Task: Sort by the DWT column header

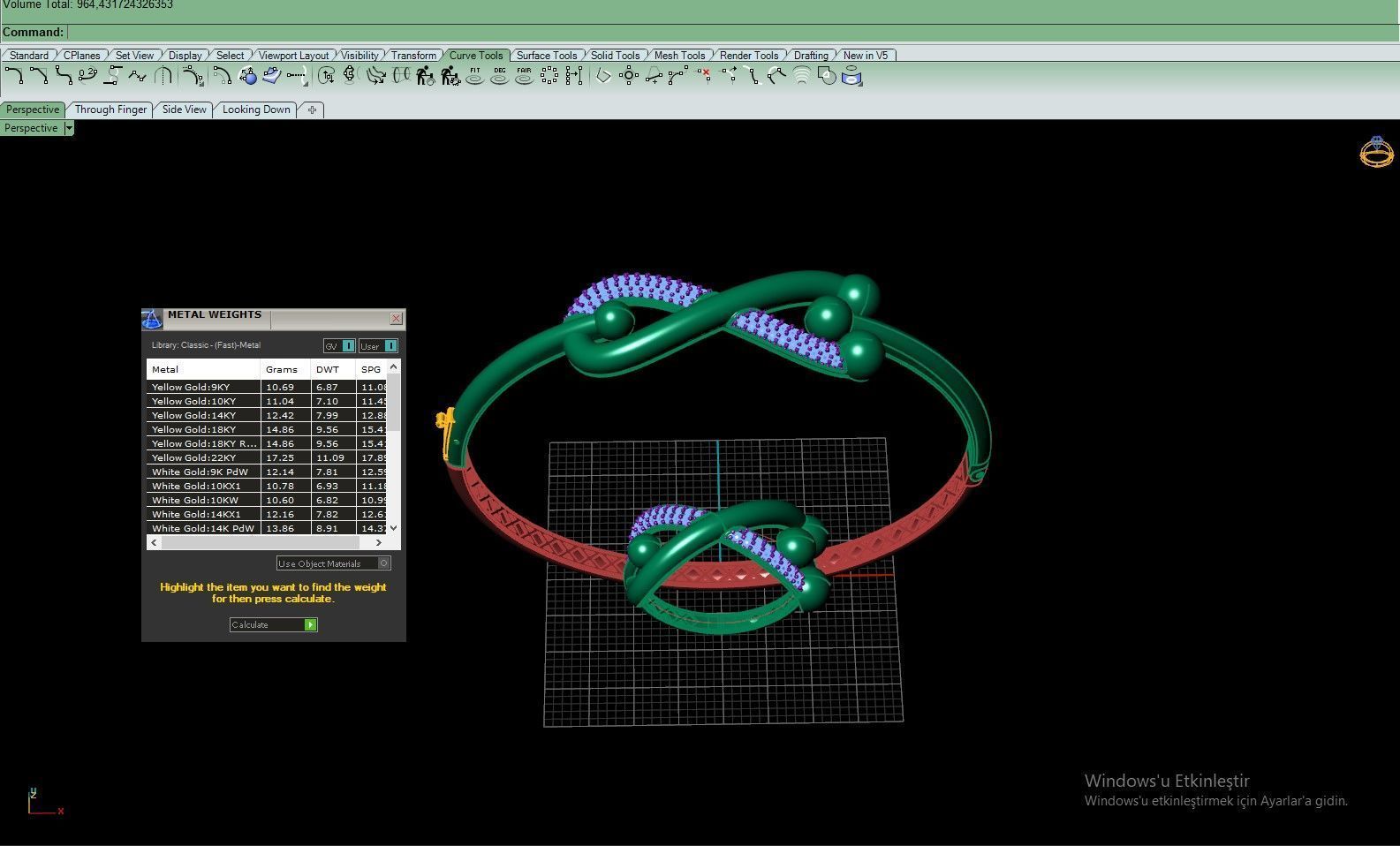Action: (333, 369)
